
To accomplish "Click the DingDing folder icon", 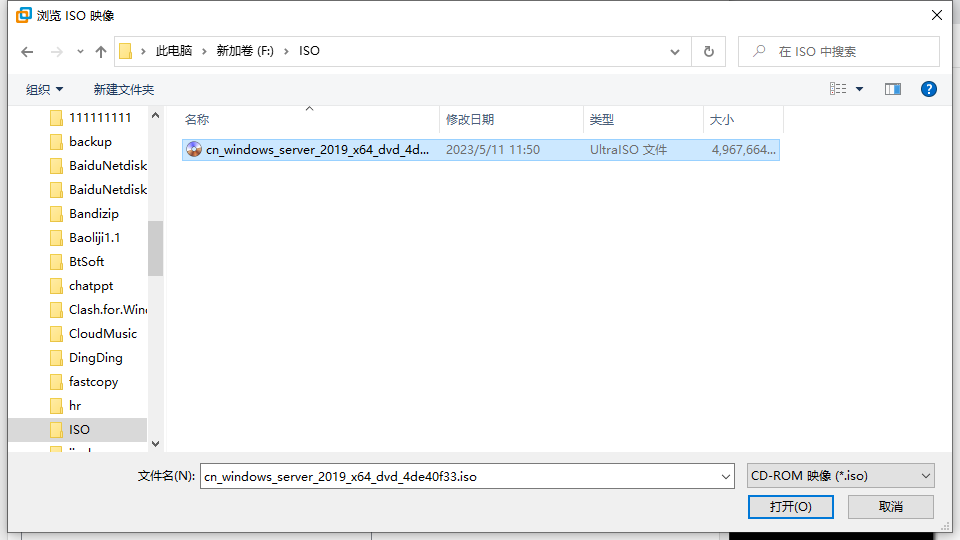I will click(56, 358).
